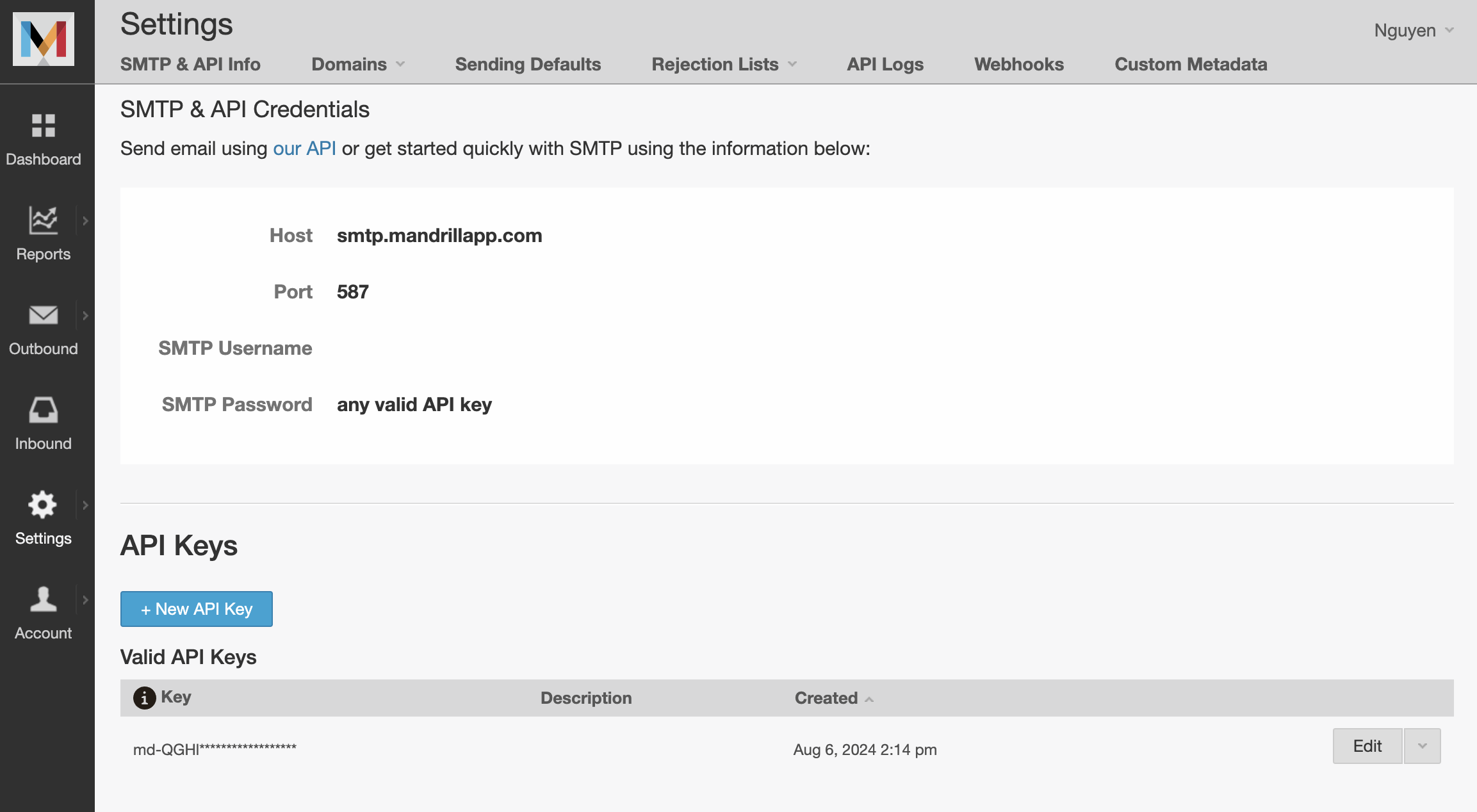Switch to SMTP & API Info tab
The width and height of the screenshot is (1477, 812).
pos(190,64)
